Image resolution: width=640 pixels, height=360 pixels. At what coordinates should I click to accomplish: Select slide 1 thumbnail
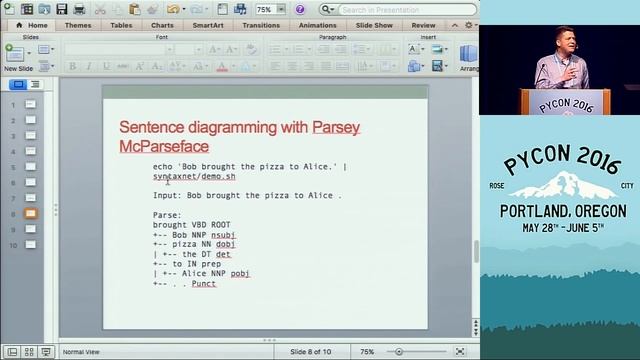click(x=30, y=104)
